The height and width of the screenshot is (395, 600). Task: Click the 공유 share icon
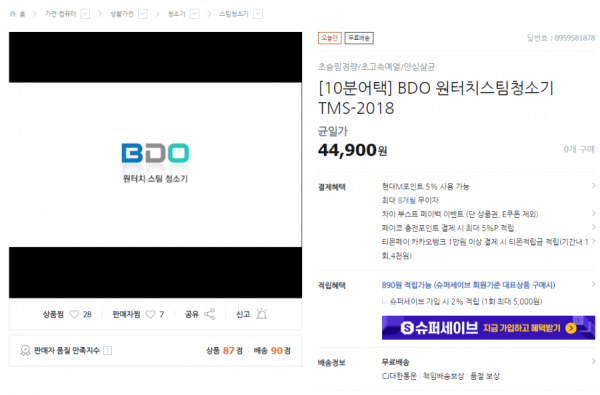click(209, 314)
